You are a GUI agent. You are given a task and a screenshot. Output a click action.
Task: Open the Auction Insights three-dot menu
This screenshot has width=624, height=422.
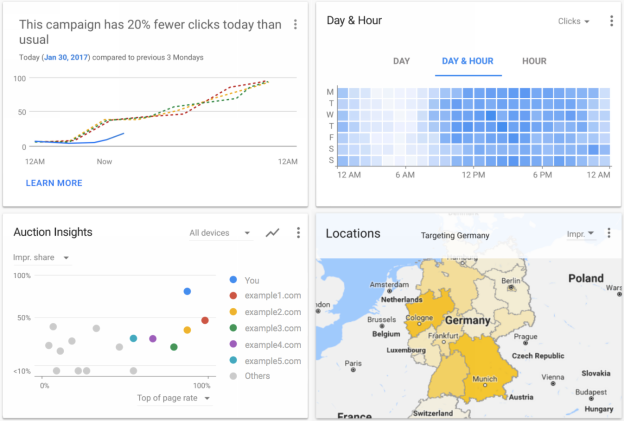[297, 233]
